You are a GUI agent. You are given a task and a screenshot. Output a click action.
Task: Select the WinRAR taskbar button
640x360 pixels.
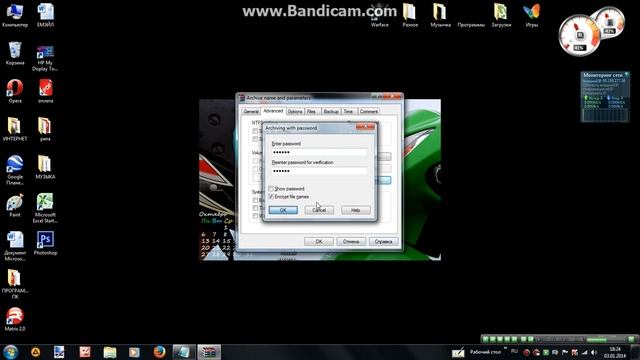[209, 352]
